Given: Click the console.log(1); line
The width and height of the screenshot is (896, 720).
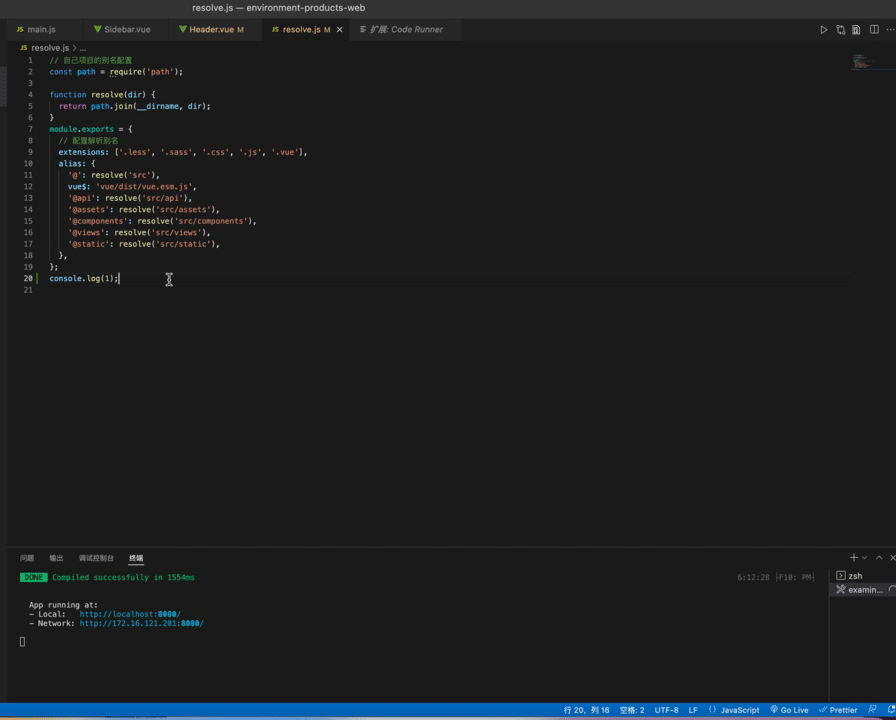Looking at the screenshot, I should [84, 278].
